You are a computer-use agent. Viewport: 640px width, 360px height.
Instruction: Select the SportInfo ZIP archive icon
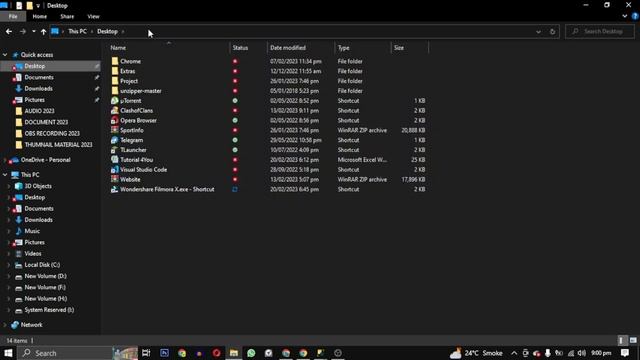(x=115, y=130)
